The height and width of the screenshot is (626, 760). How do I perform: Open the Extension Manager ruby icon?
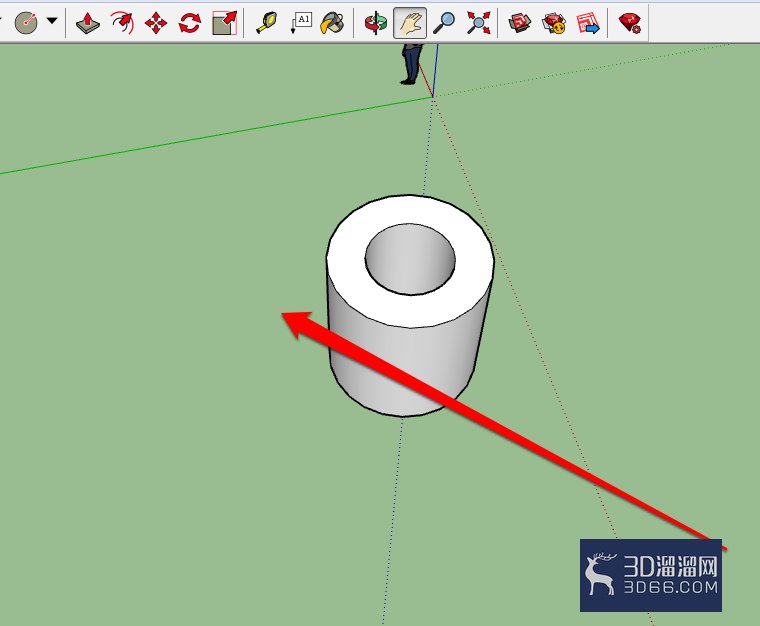pyautogui.click(x=630, y=23)
